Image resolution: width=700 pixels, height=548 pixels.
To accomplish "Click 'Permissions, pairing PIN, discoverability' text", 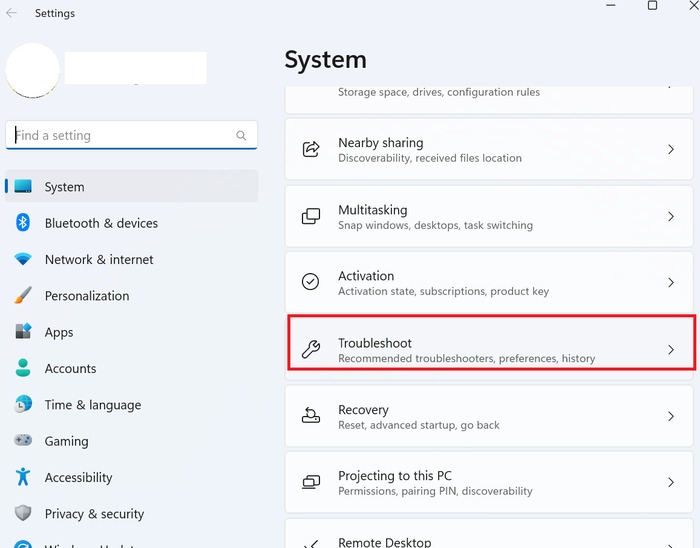I will [435, 491].
